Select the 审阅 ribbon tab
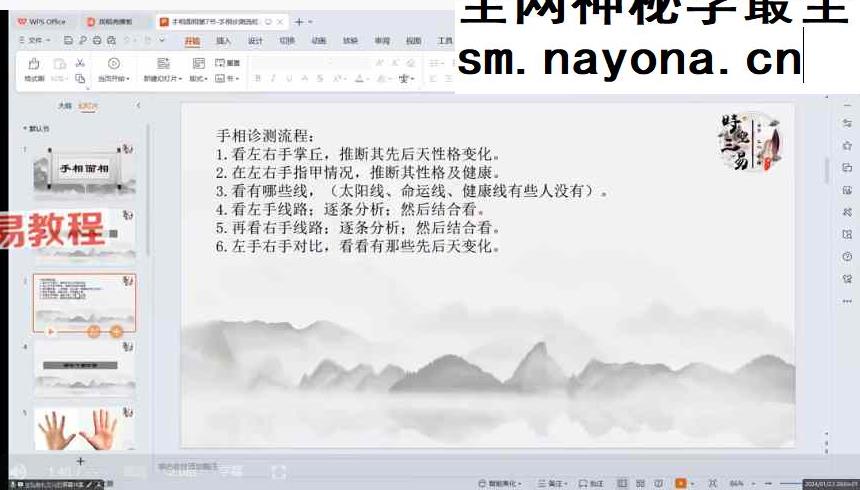Image resolution: width=860 pixels, height=490 pixels. (382, 41)
